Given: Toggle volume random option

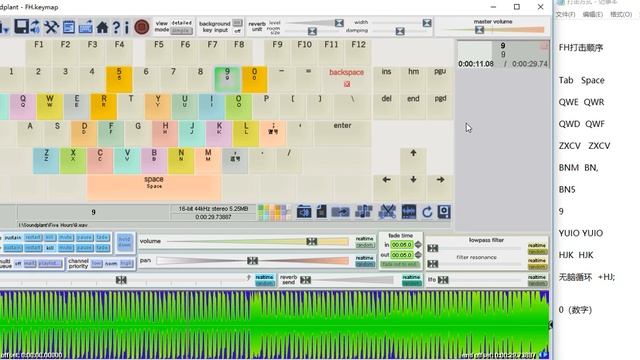Looking at the screenshot, I should [365, 245].
